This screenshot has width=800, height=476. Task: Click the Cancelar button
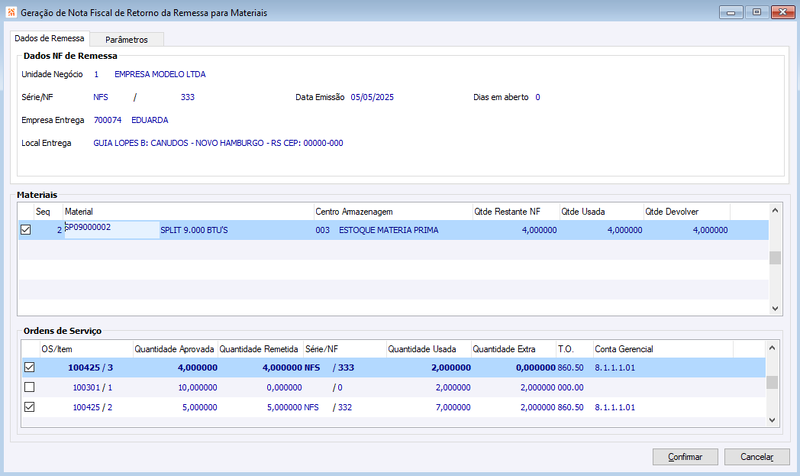pyautogui.click(x=757, y=457)
